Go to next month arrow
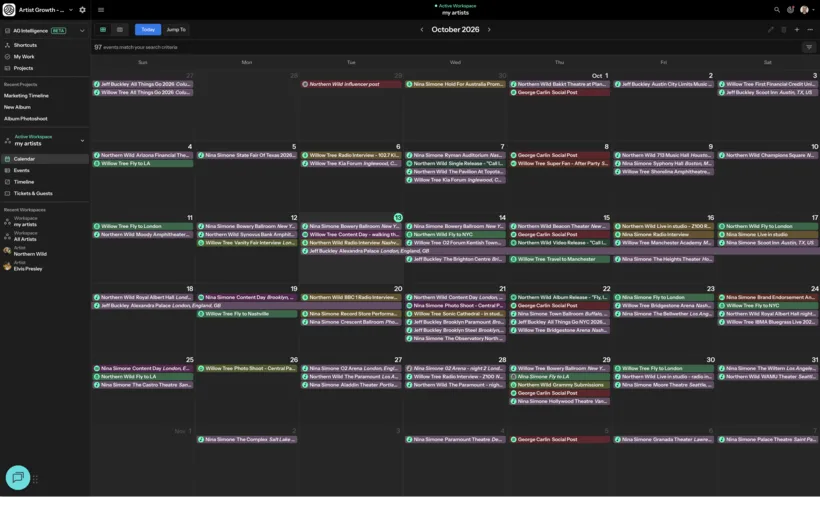This screenshot has width=820, height=513. (x=489, y=30)
